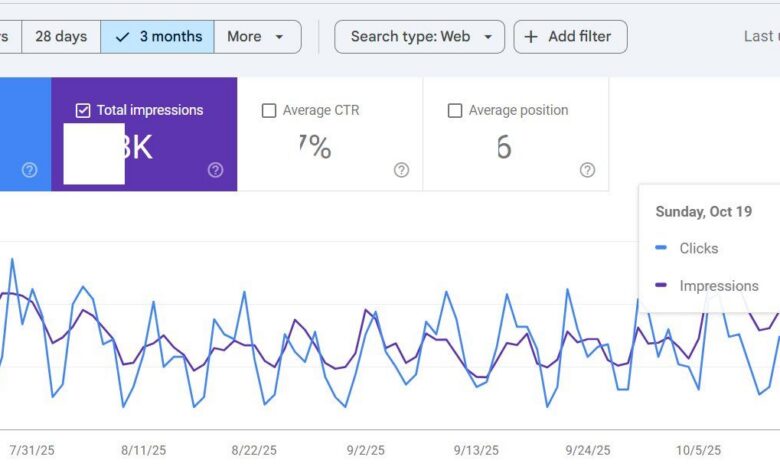This screenshot has height=470, width=780.
Task: Click the blue Clicks legend marker
Action: click(x=661, y=248)
